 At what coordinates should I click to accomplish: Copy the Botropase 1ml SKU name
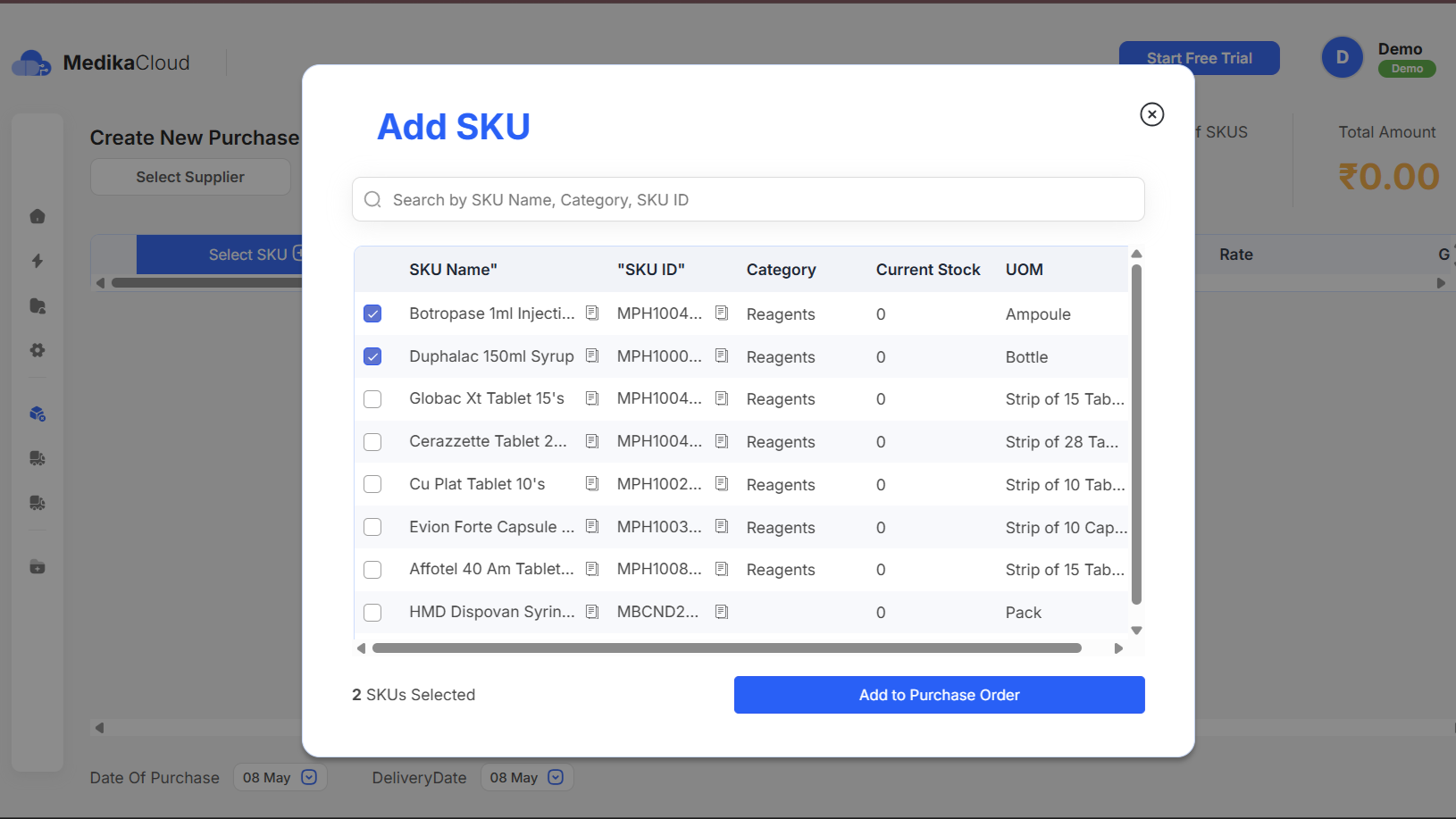(x=591, y=313)
